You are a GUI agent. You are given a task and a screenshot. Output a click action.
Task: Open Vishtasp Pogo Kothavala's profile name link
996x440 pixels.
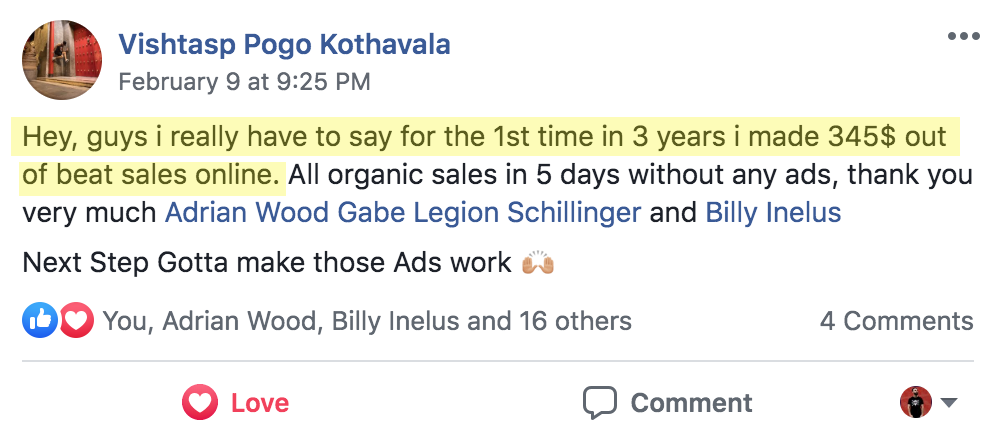285,45
